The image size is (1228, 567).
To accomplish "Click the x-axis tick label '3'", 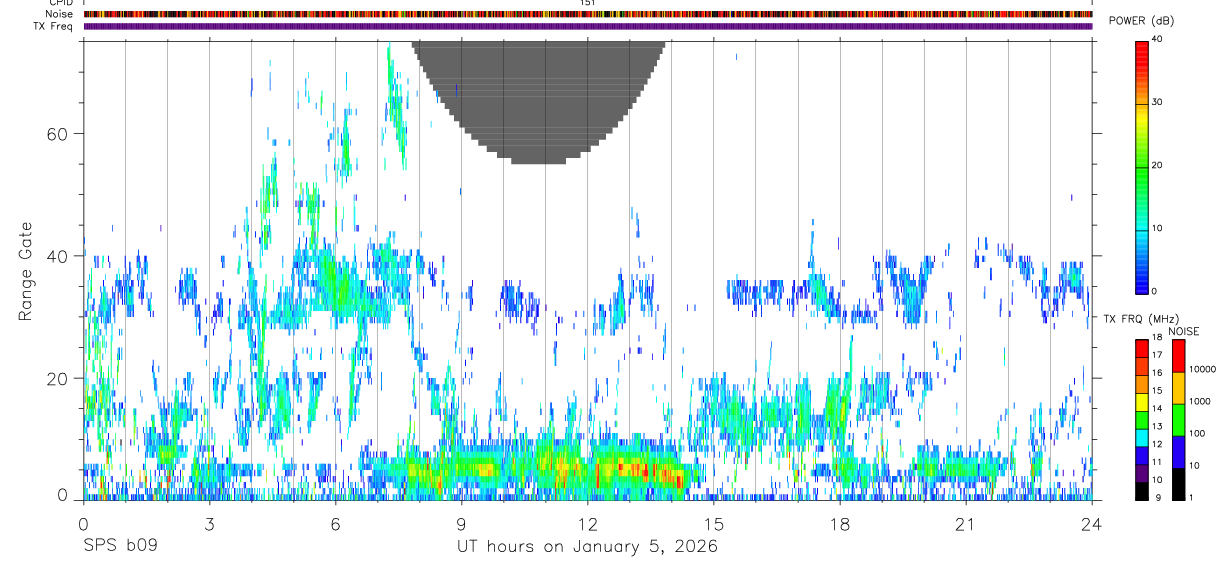I will click(x=208, y=524).
